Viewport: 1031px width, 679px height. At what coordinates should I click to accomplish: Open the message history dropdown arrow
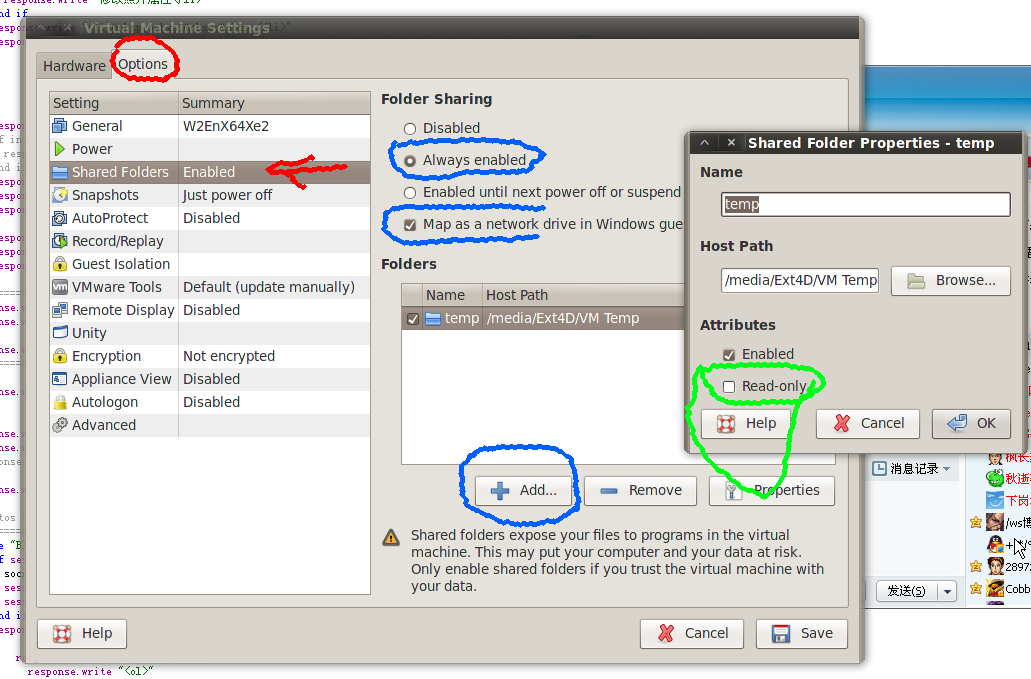(x=947, y=469)
